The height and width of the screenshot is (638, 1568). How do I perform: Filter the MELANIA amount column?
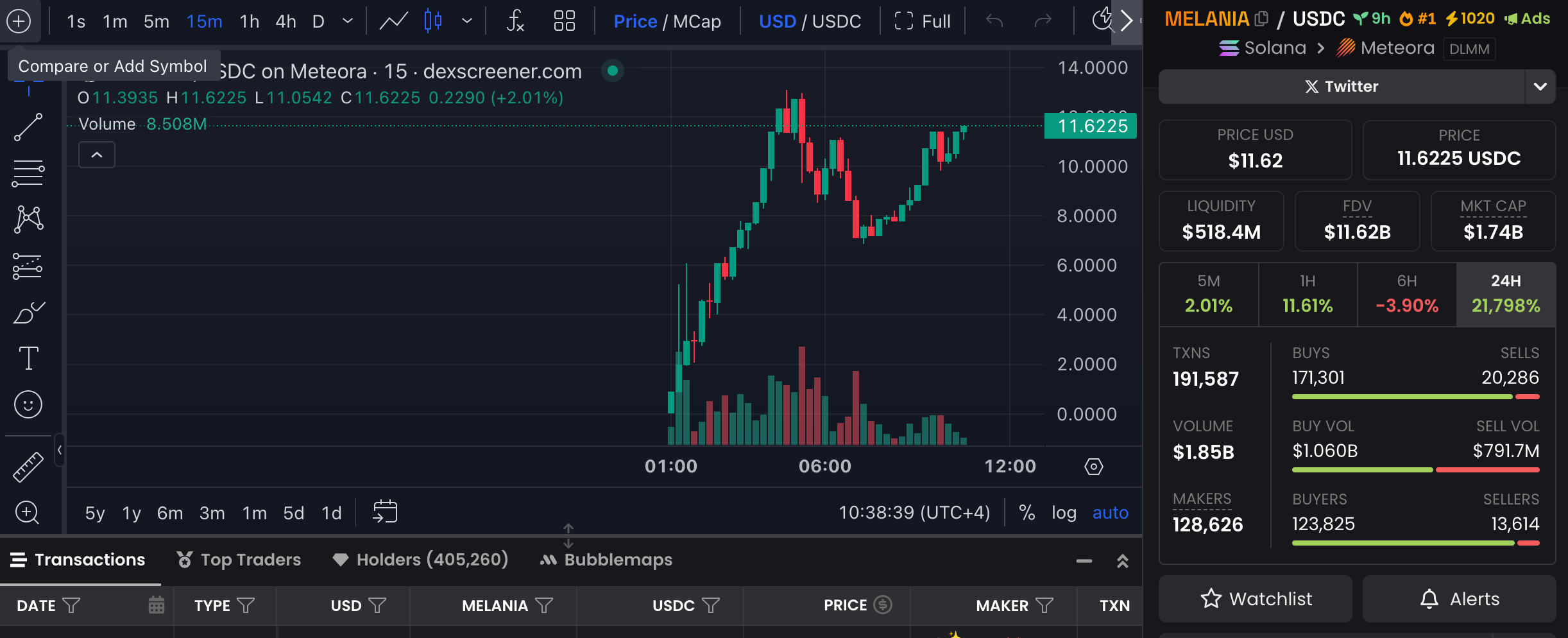click(544, 605)
